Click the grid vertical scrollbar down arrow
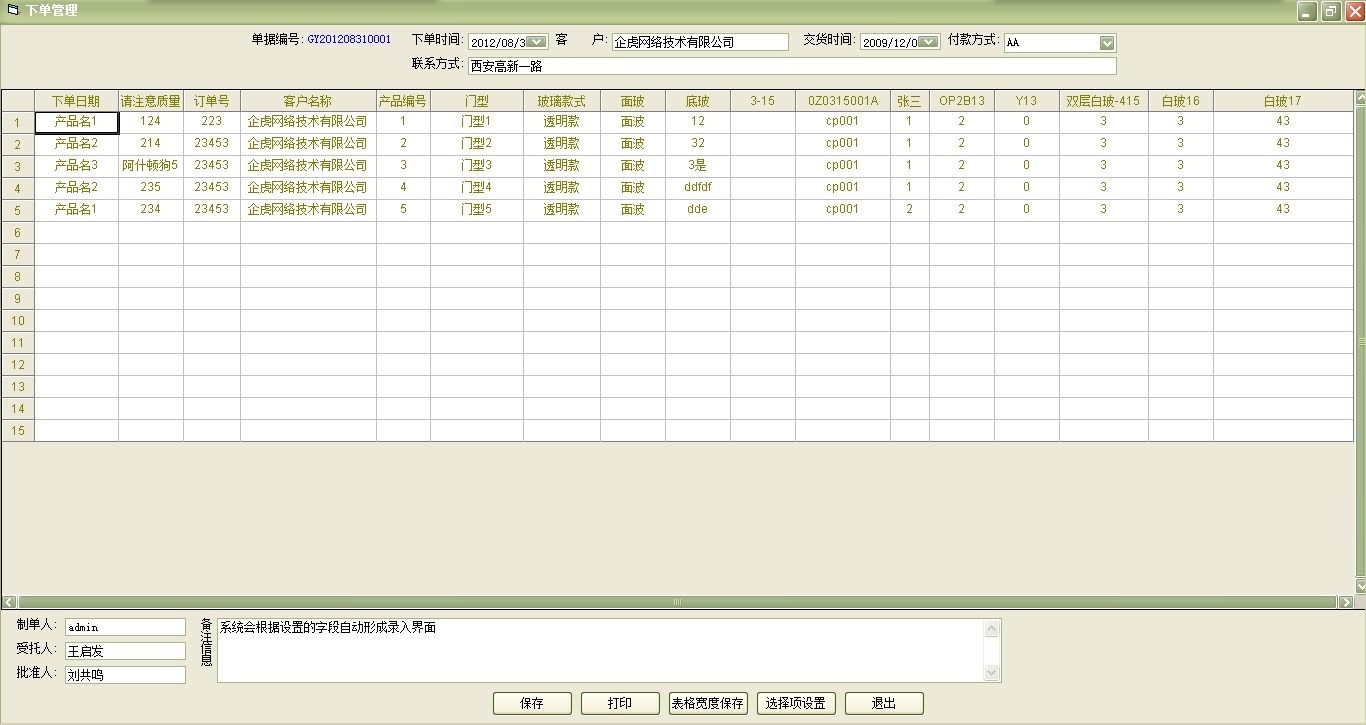 click(x=1360, y=586)
